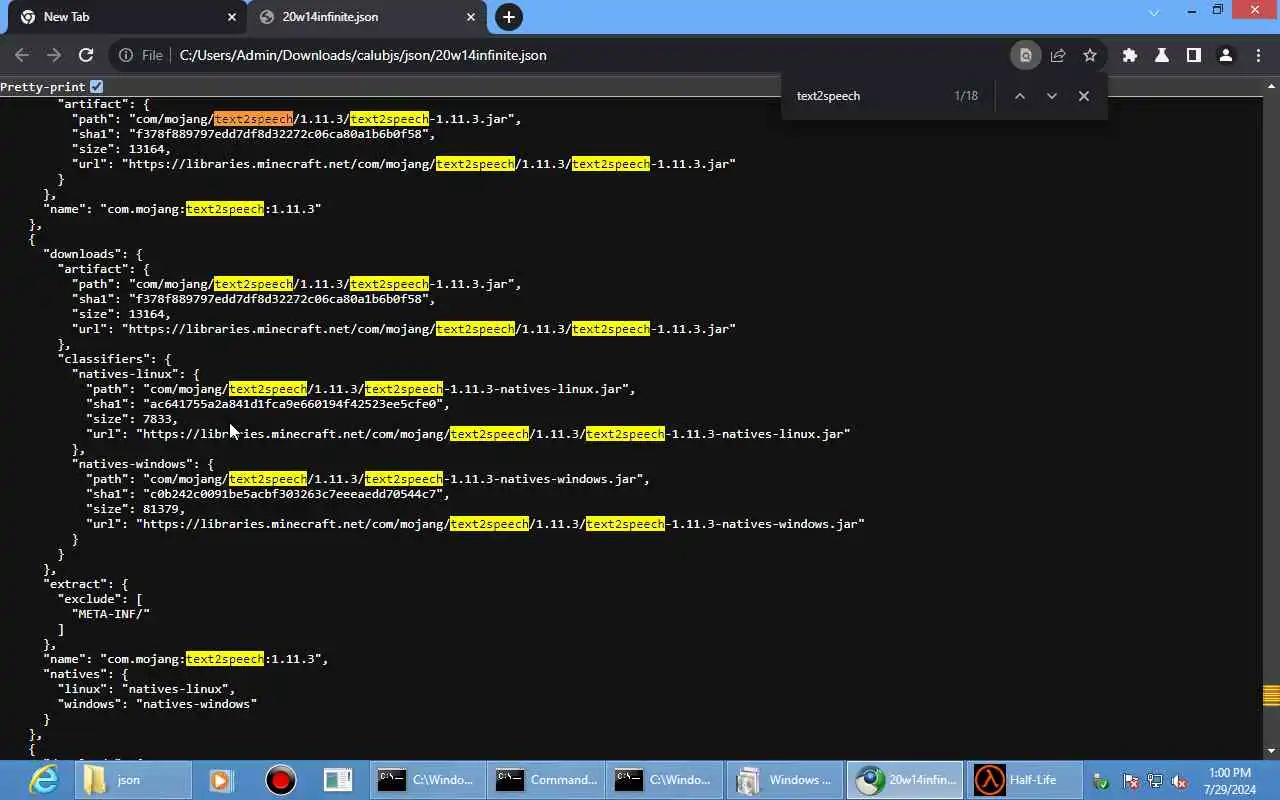
Task: Jump to next text2speech match
Action: (1051, 96)
